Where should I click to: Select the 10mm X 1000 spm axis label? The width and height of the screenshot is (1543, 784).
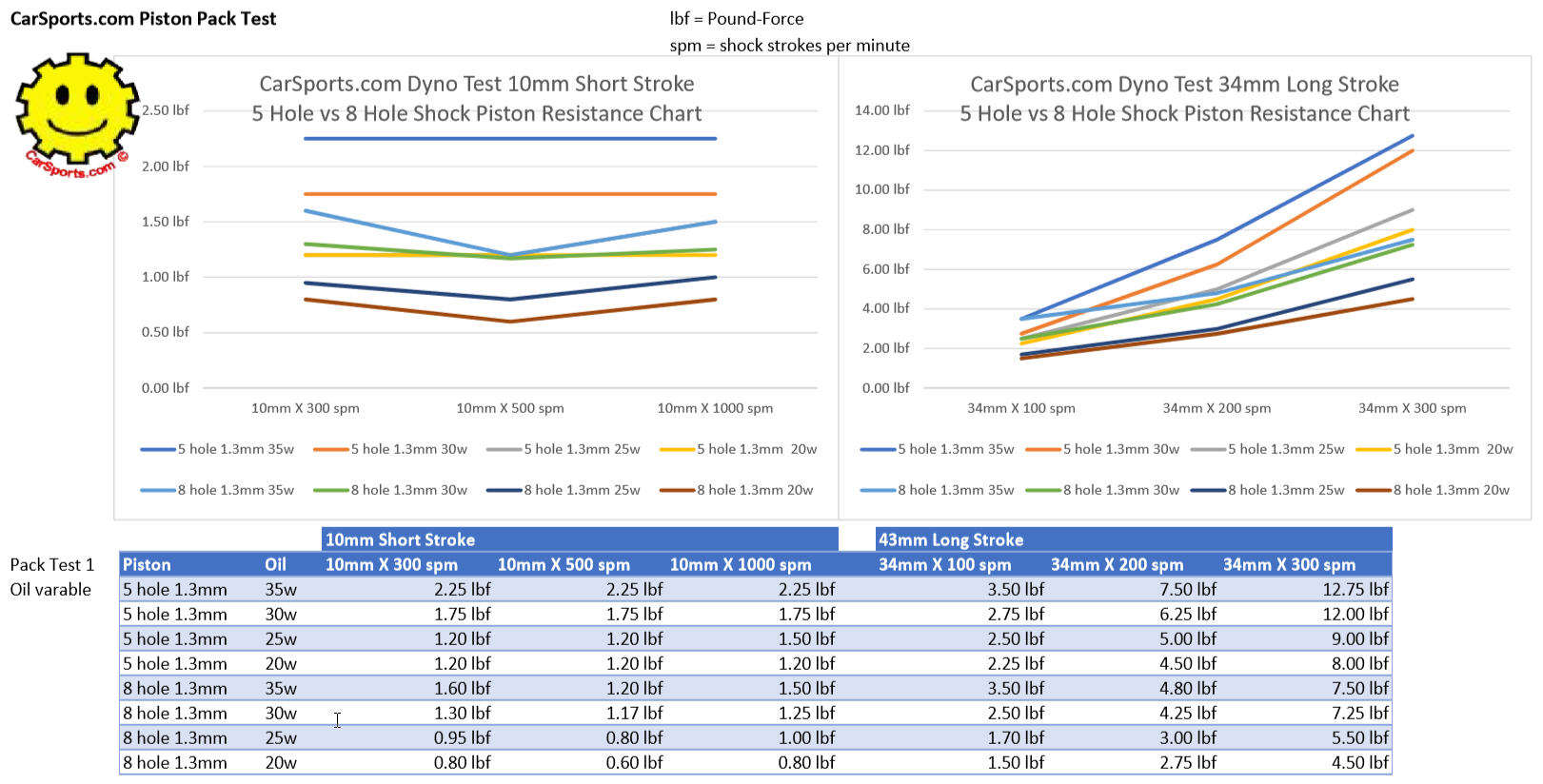(x=715, y=408)
